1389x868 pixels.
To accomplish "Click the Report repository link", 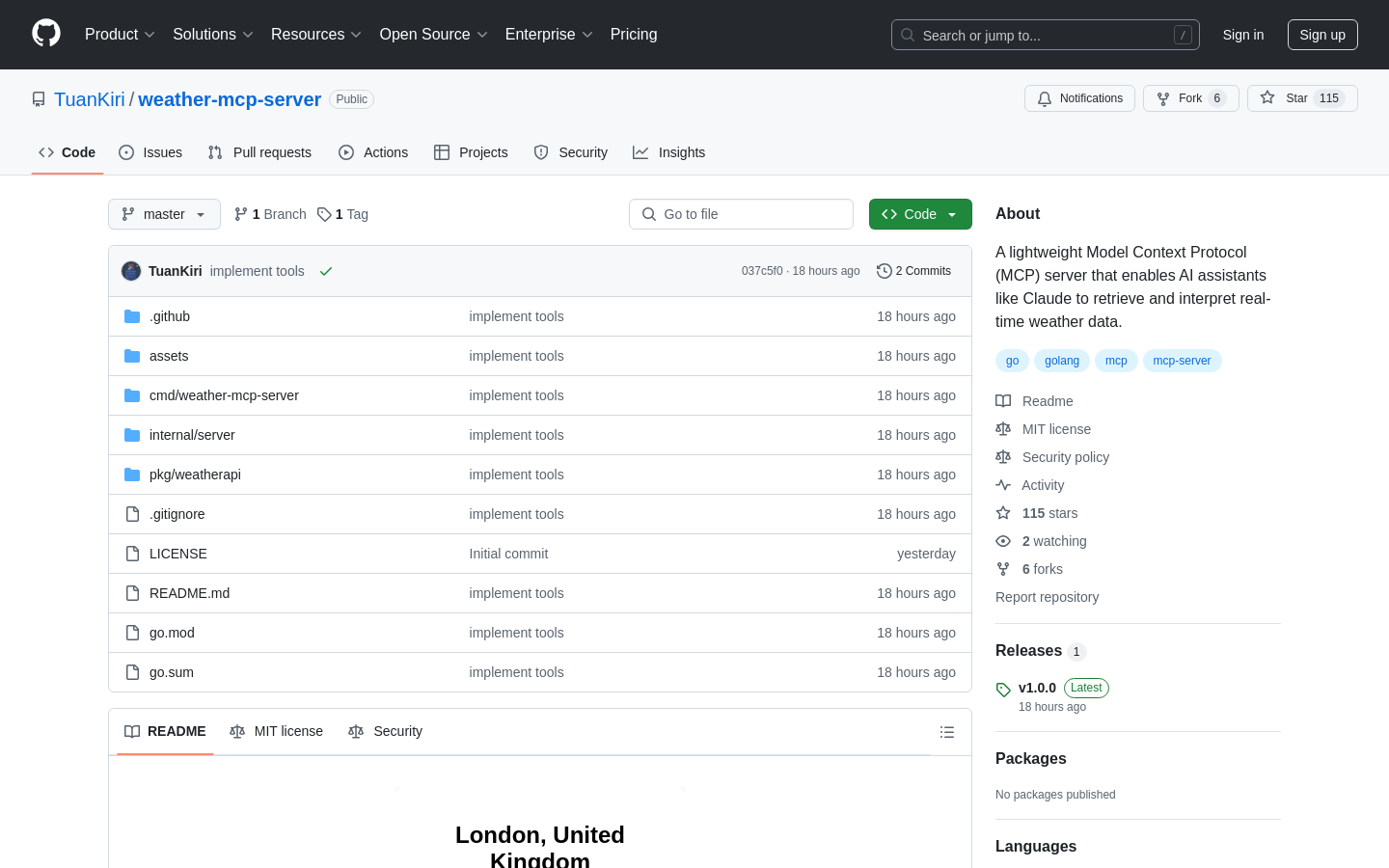I will click(1047, 597).
